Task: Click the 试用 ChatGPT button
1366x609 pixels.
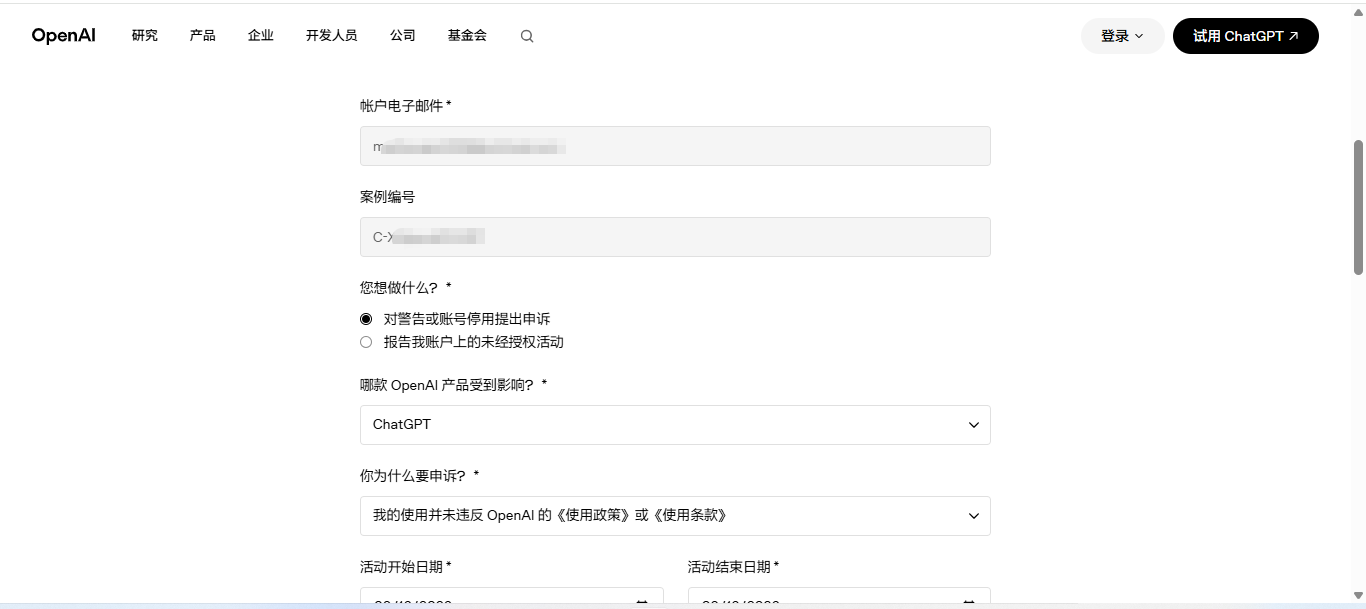Action: pyautogui.click(x=1246, y=36)
